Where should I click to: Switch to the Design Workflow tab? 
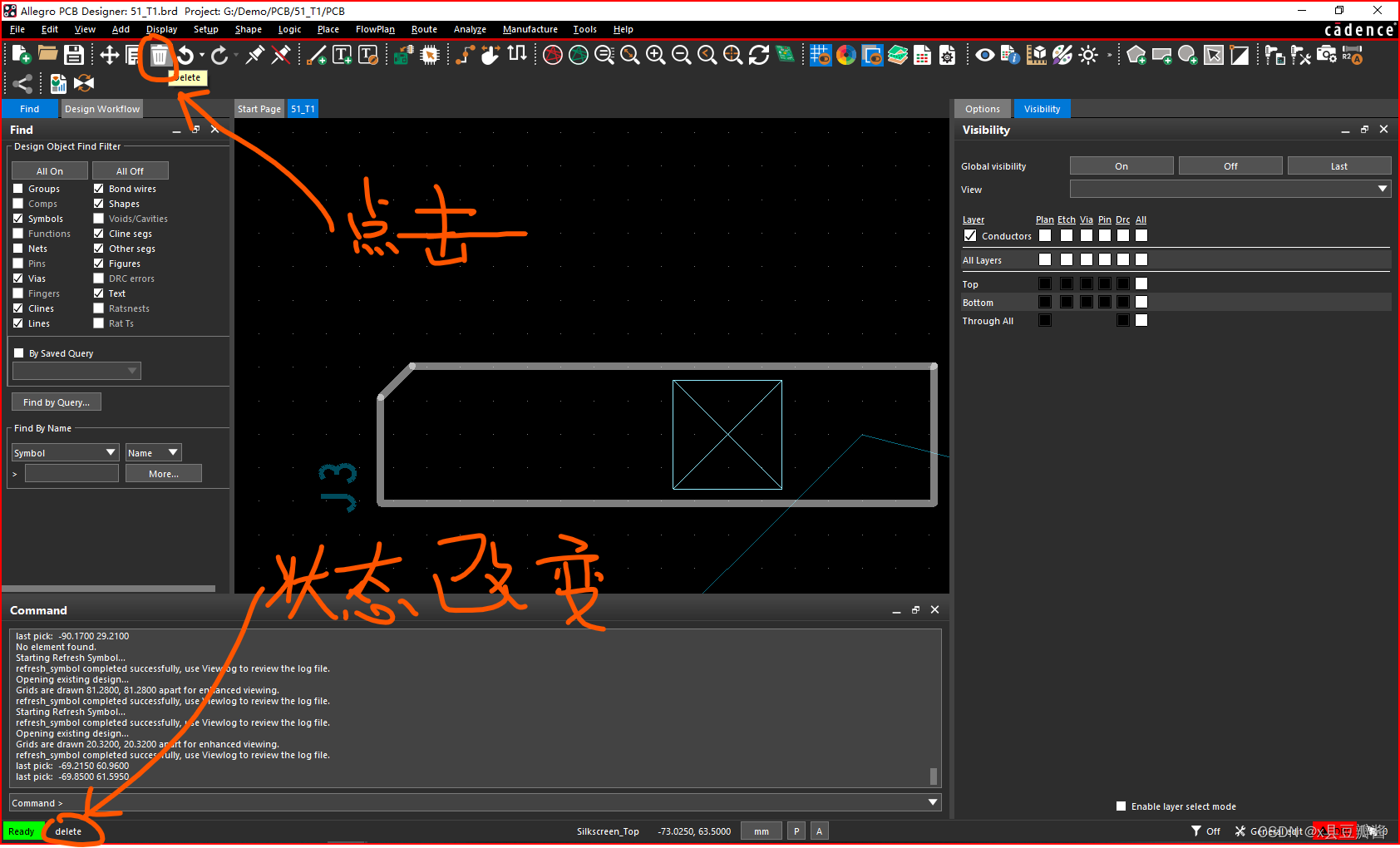[x=102, y=109]
